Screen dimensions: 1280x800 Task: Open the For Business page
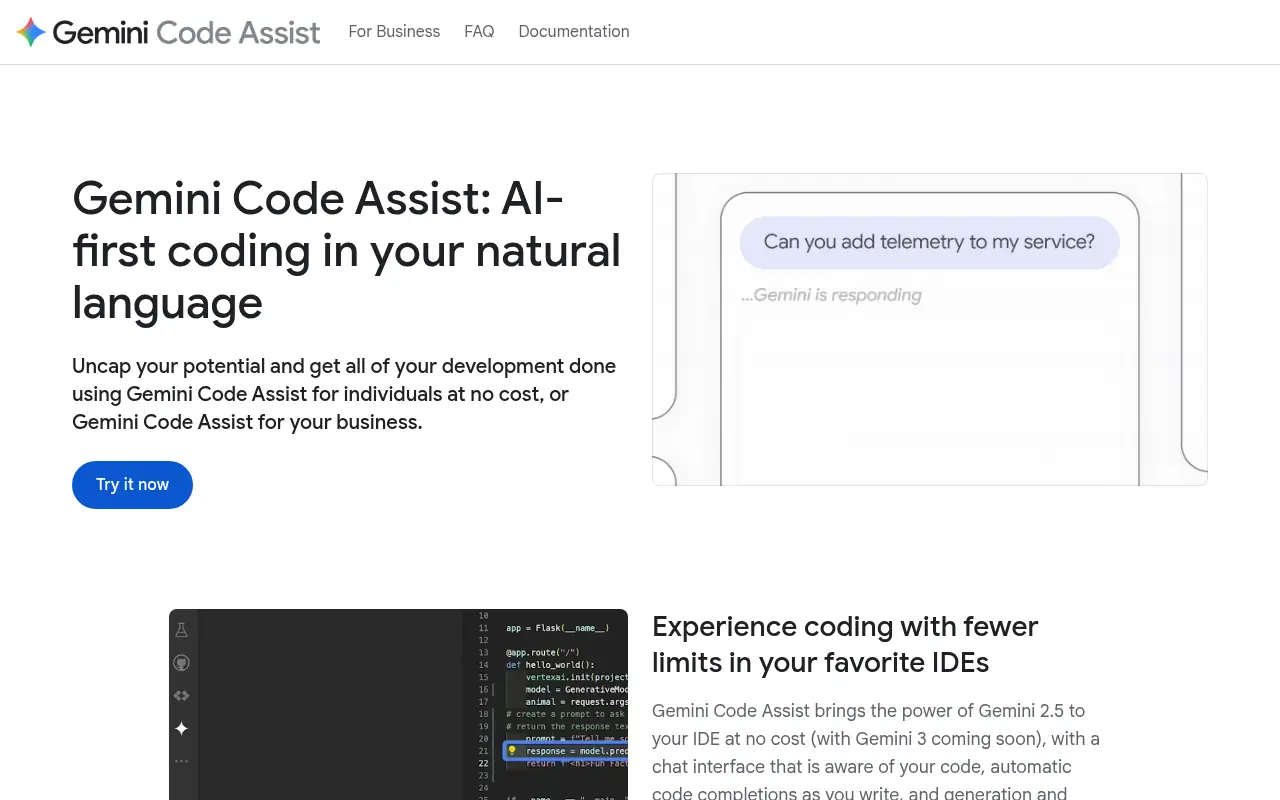pyautogui.click(x=394, y=31)
